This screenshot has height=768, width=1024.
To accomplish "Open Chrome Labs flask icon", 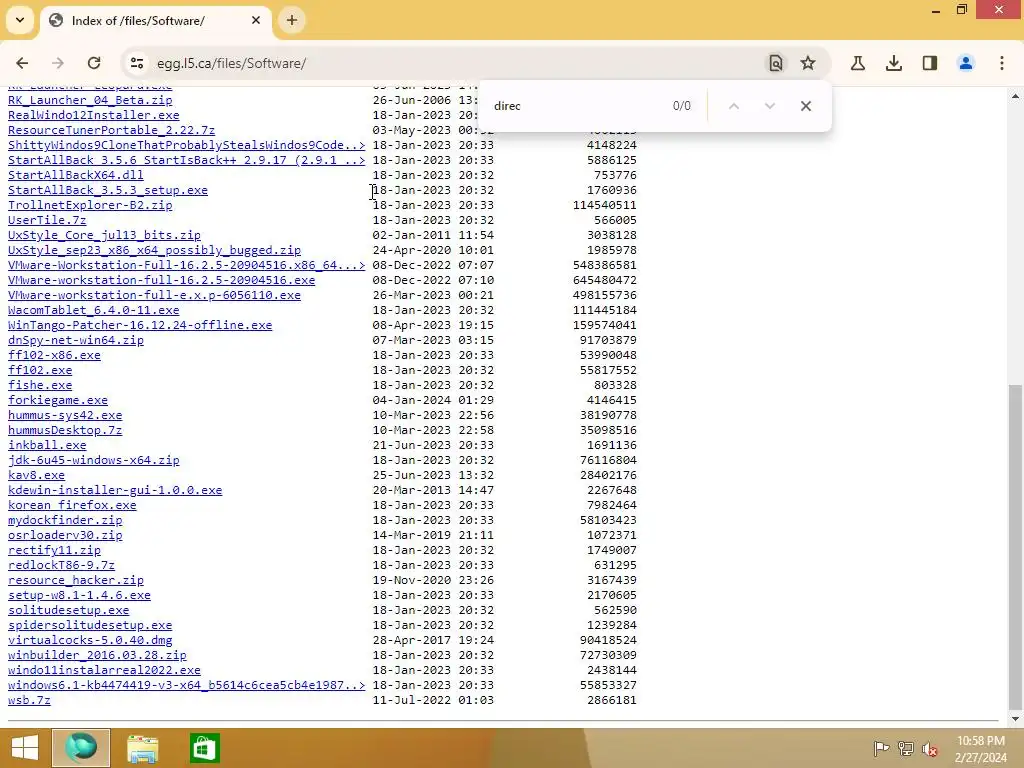I will click(x=857, y=63).
